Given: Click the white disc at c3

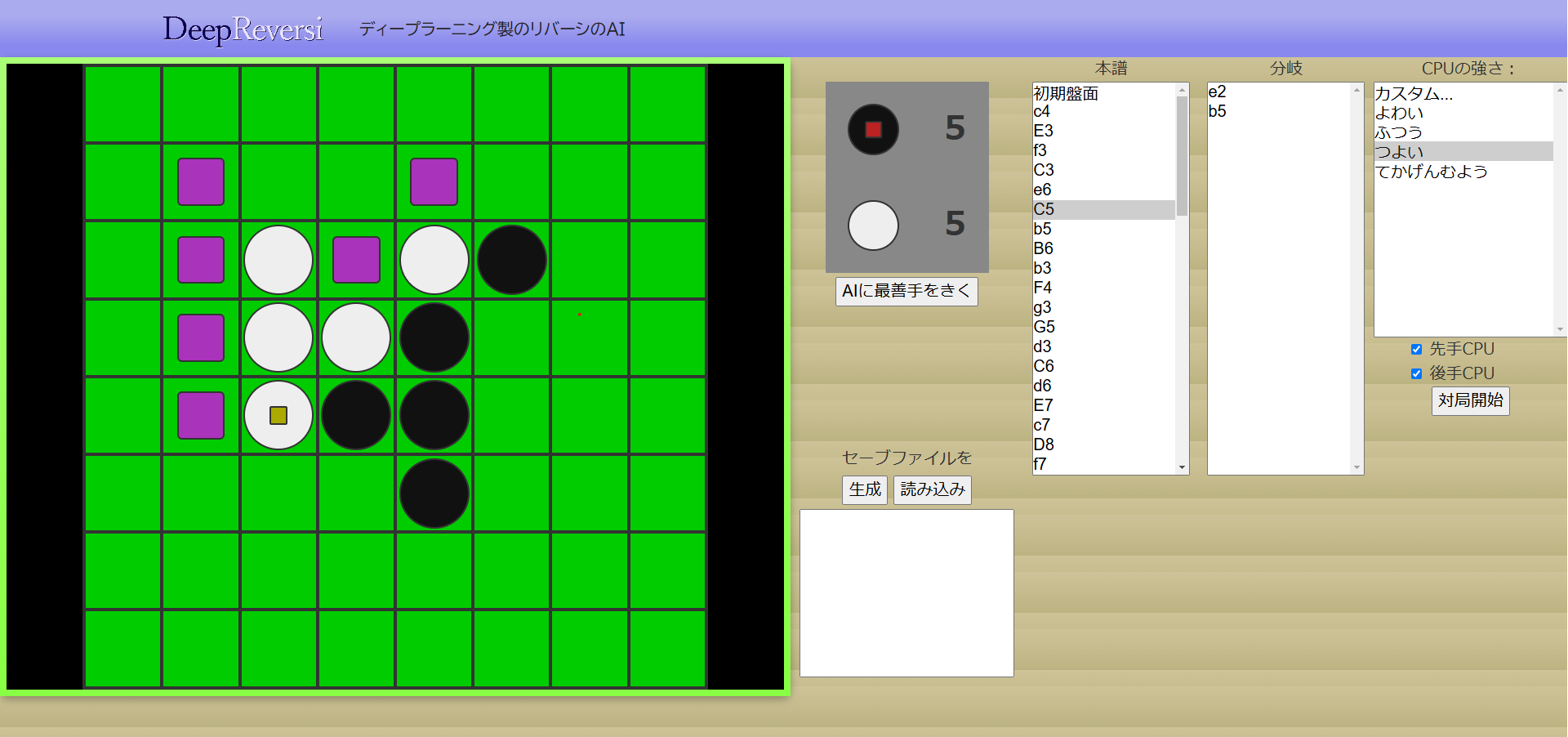Looking at the screenshot, I should click(x=278, y=260).
